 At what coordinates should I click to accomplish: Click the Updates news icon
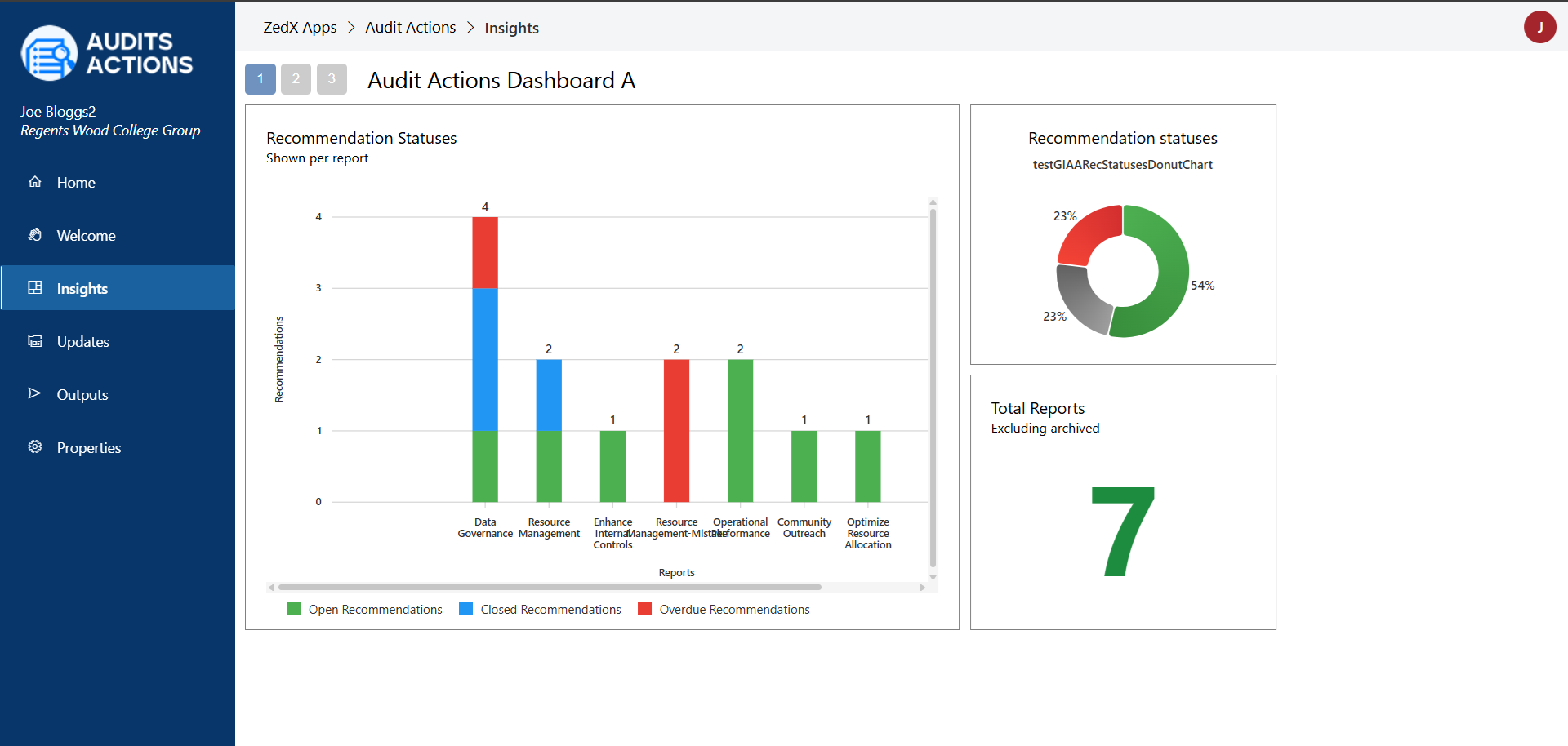click(x=34, y=340)
